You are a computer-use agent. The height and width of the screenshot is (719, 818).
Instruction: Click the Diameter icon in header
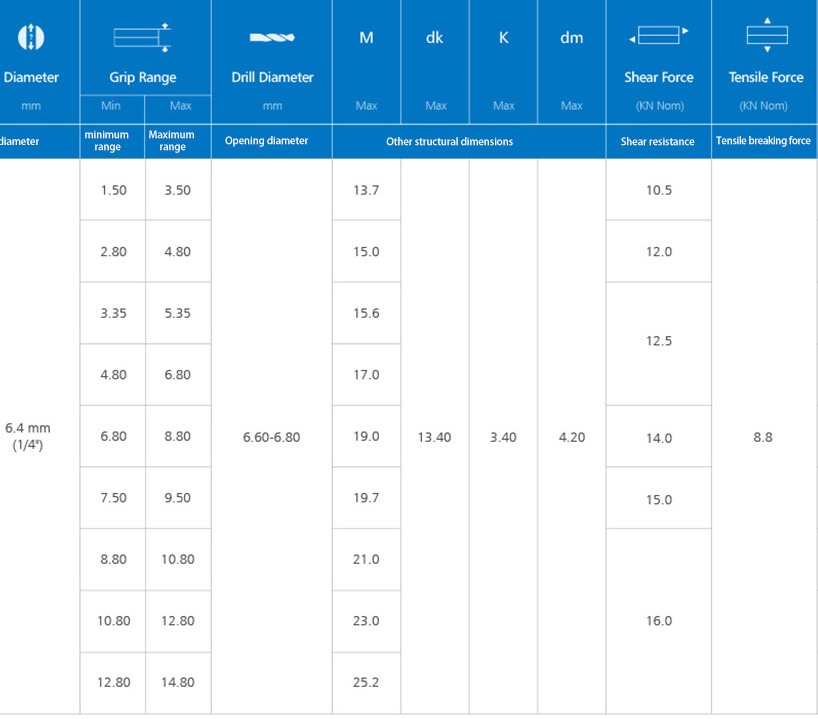tap(33, 37)
